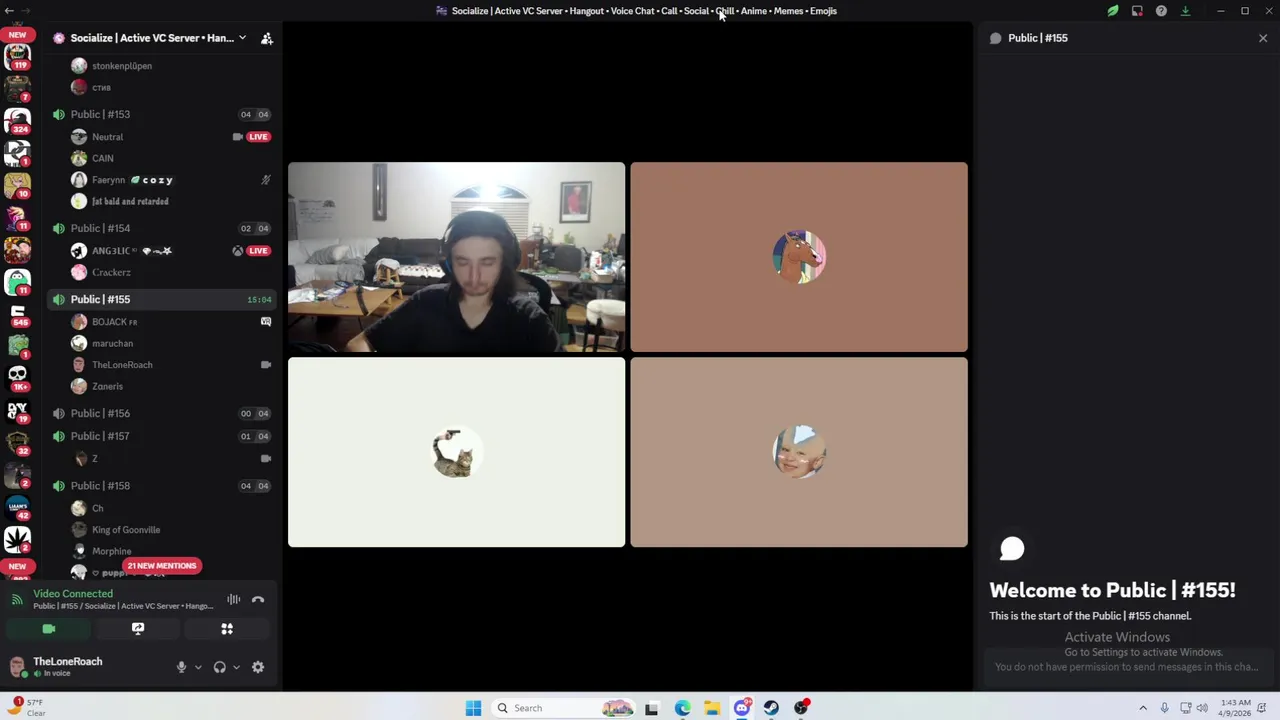Viewport: 1280px width, 720px height.
Task: Disconnect from voice with hang-up icon
Action: pyautogui.click(x=258, y=600)
